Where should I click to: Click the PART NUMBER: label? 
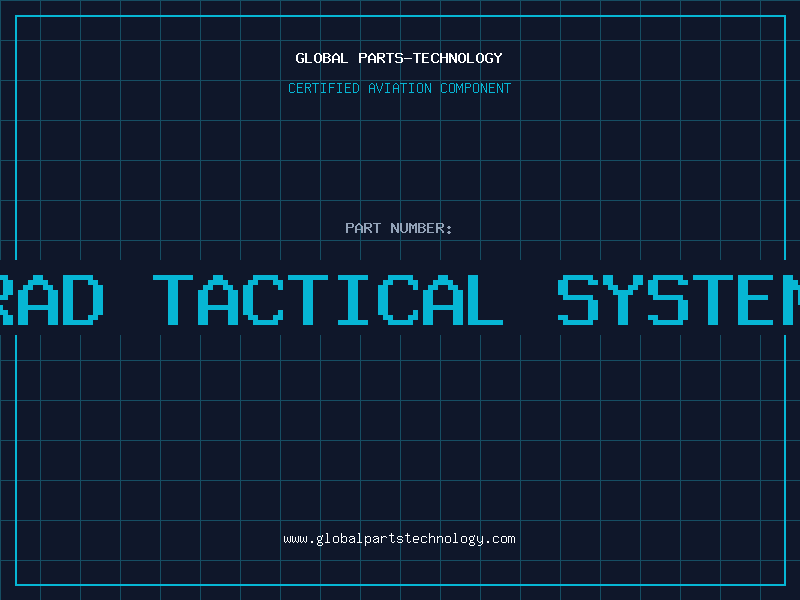pos(399,228)
